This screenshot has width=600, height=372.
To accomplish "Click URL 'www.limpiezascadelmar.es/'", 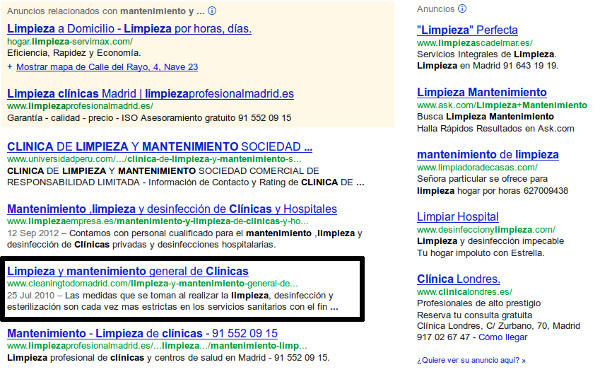I will (474, 43).
